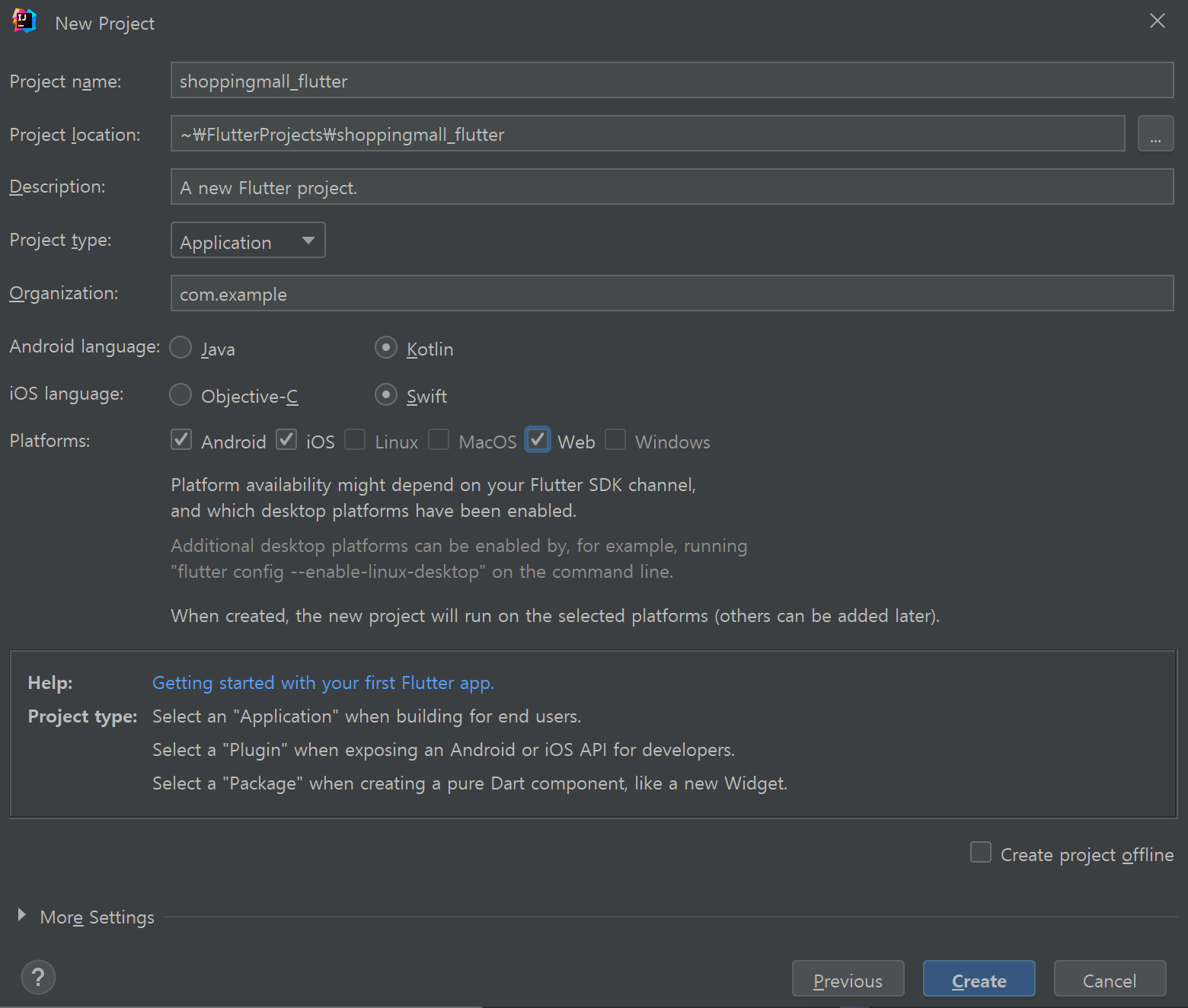The width and height of the screenshot is (1188, 1008).
Task: Browse for project location folder
Action: (x=1155, y=134)
